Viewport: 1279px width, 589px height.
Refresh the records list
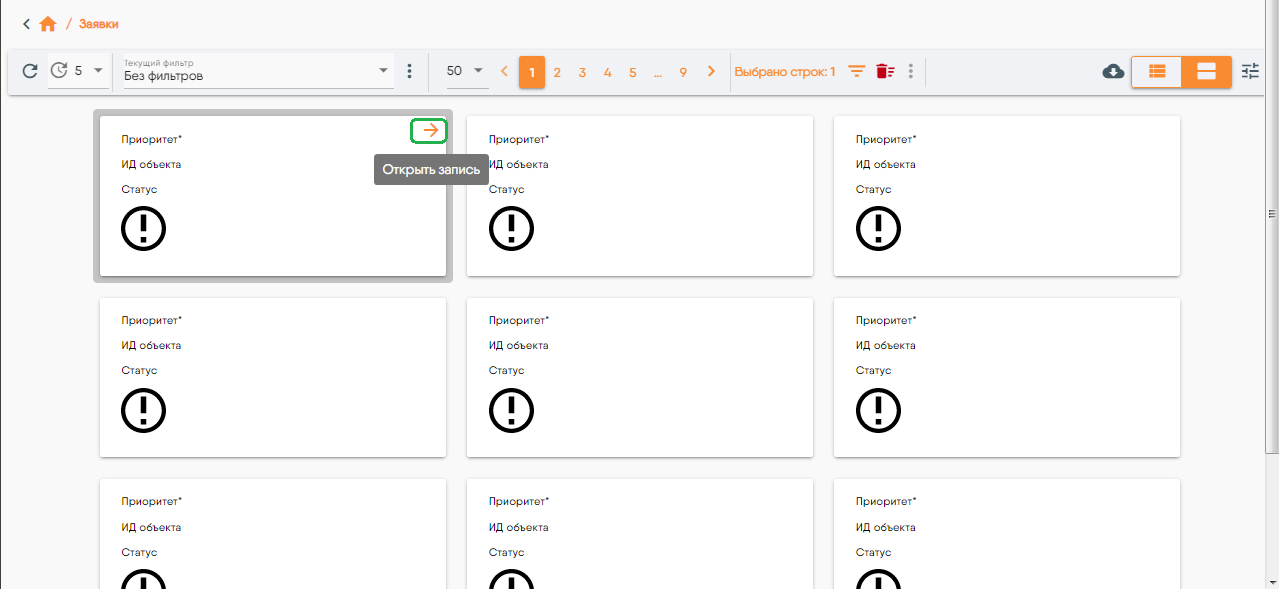[30, 71]
